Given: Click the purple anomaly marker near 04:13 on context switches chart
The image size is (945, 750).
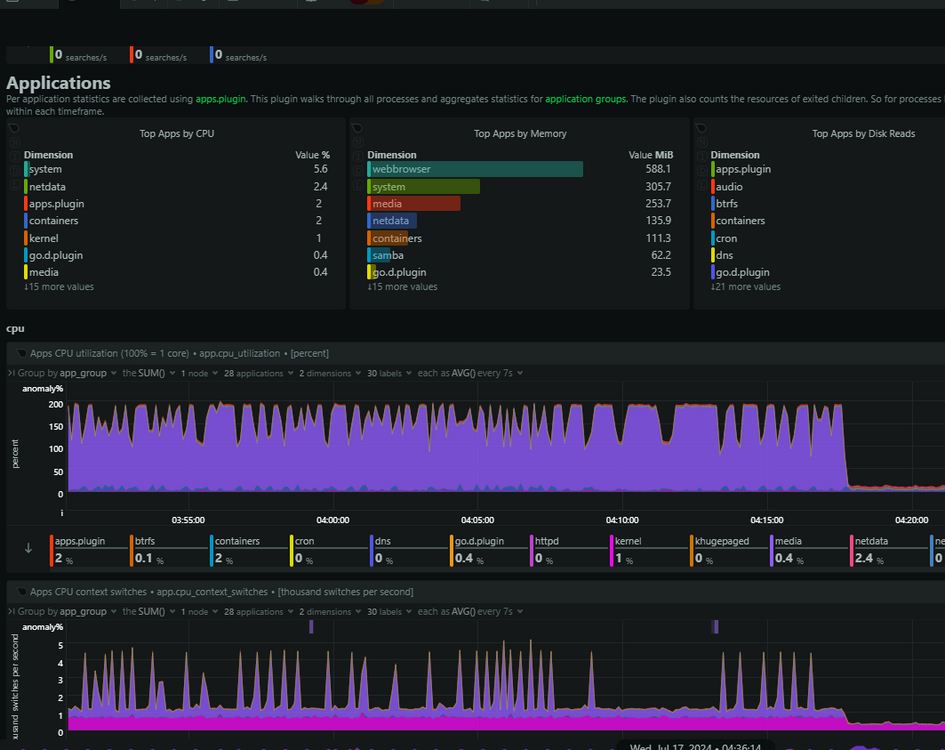Looking at the screenshot, I should click(715, 627).
